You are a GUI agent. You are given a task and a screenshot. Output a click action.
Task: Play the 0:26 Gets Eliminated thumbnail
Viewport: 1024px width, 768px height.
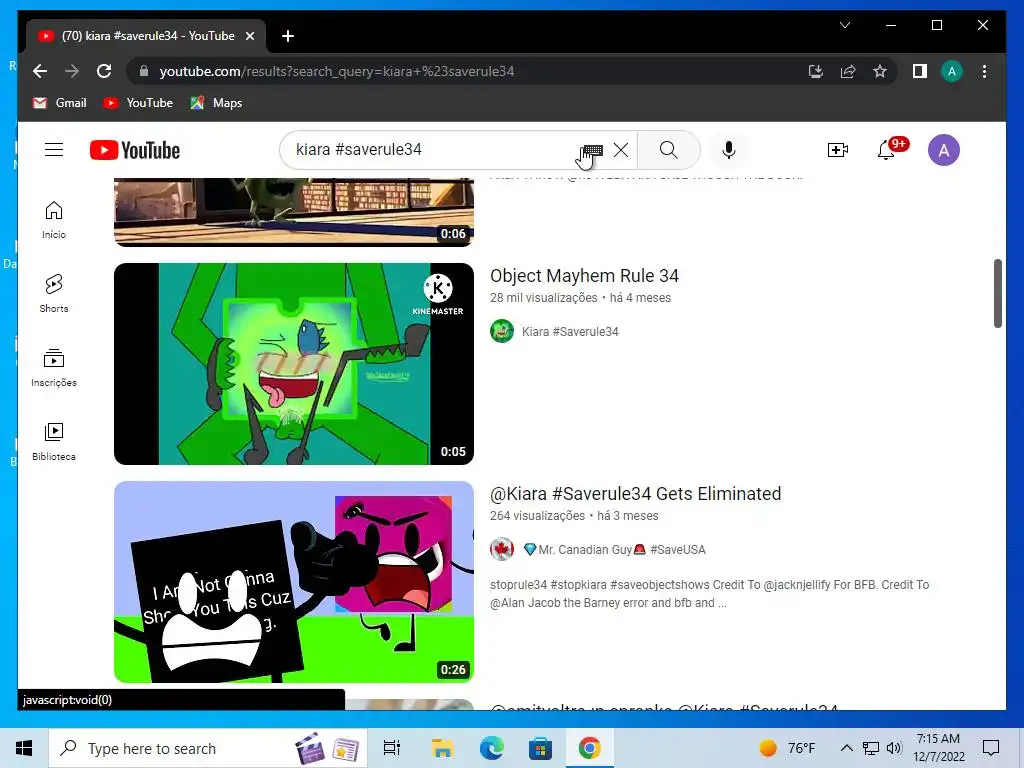[294, 582]
